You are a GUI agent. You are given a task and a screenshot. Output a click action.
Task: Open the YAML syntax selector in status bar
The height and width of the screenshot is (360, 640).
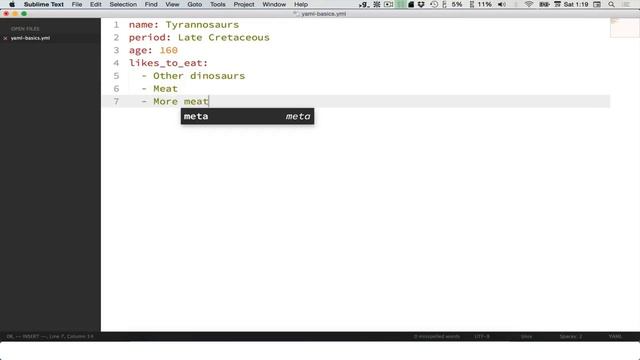[615, 336]
